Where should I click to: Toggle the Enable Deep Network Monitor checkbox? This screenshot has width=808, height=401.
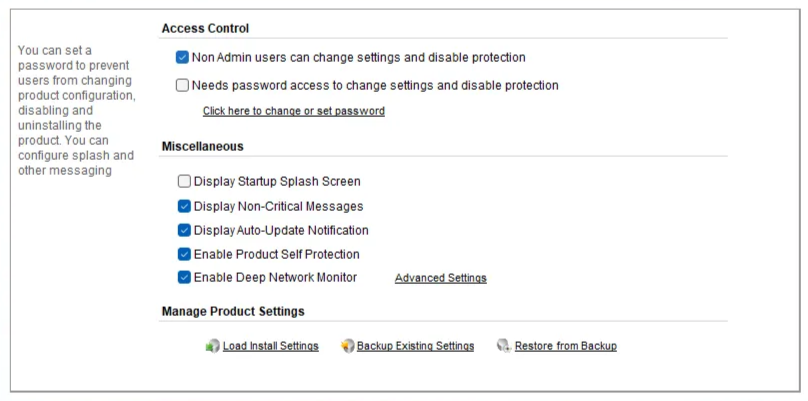(183, 277)
